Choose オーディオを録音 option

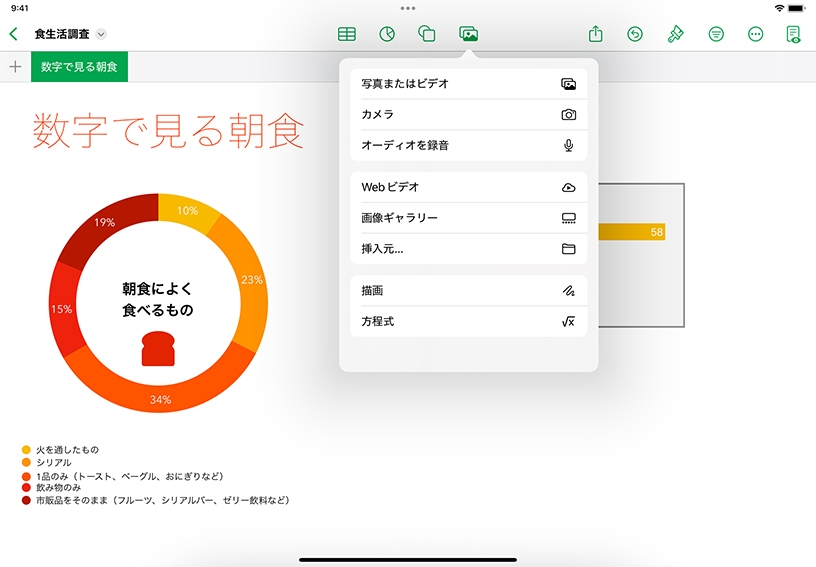[x=468, y=145]
